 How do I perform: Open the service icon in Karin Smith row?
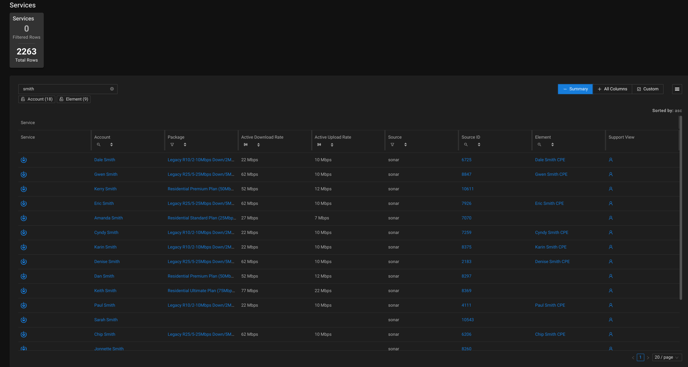[24, 247]
